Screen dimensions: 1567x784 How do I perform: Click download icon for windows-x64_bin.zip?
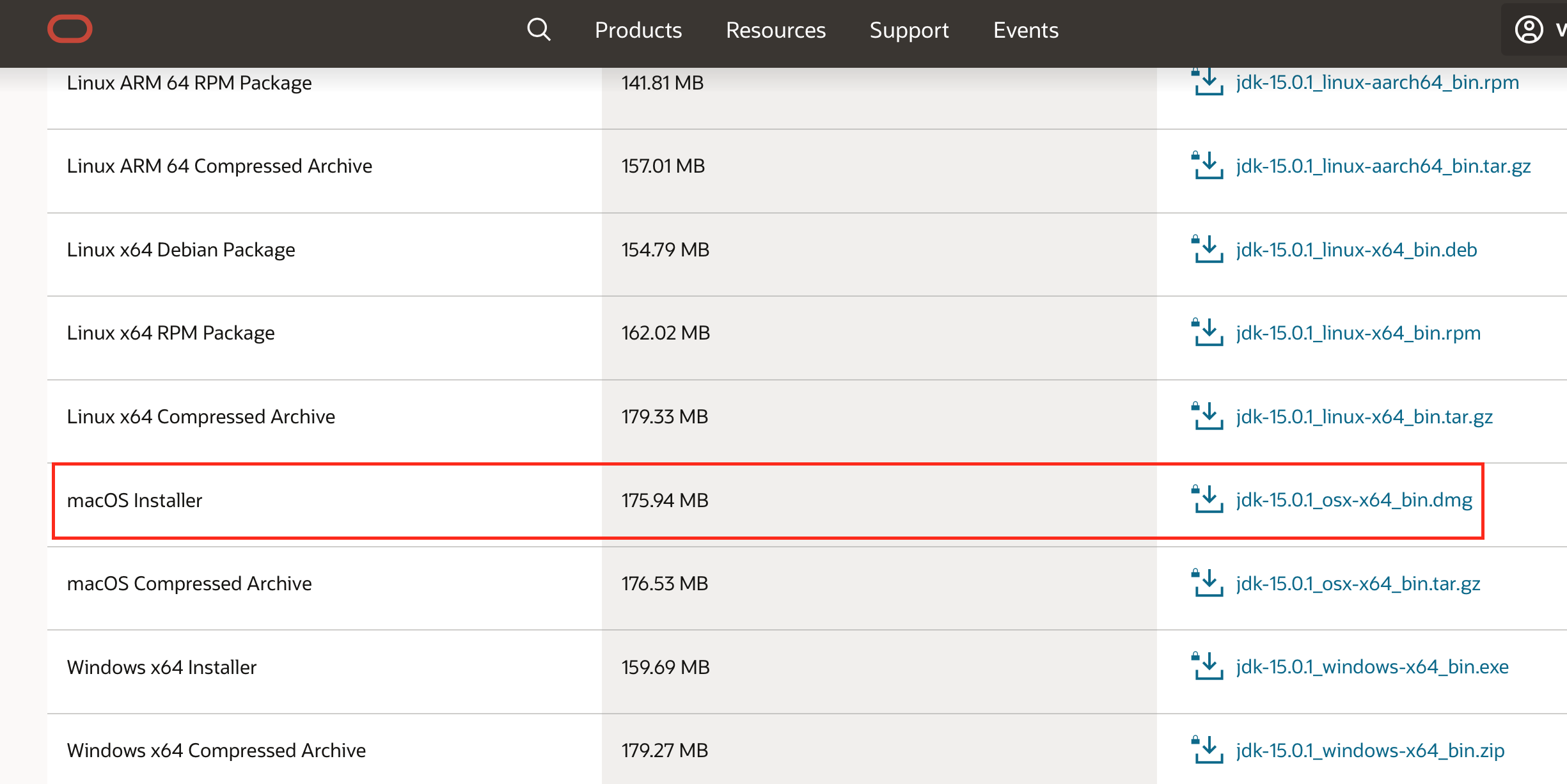coord(1207,750)
